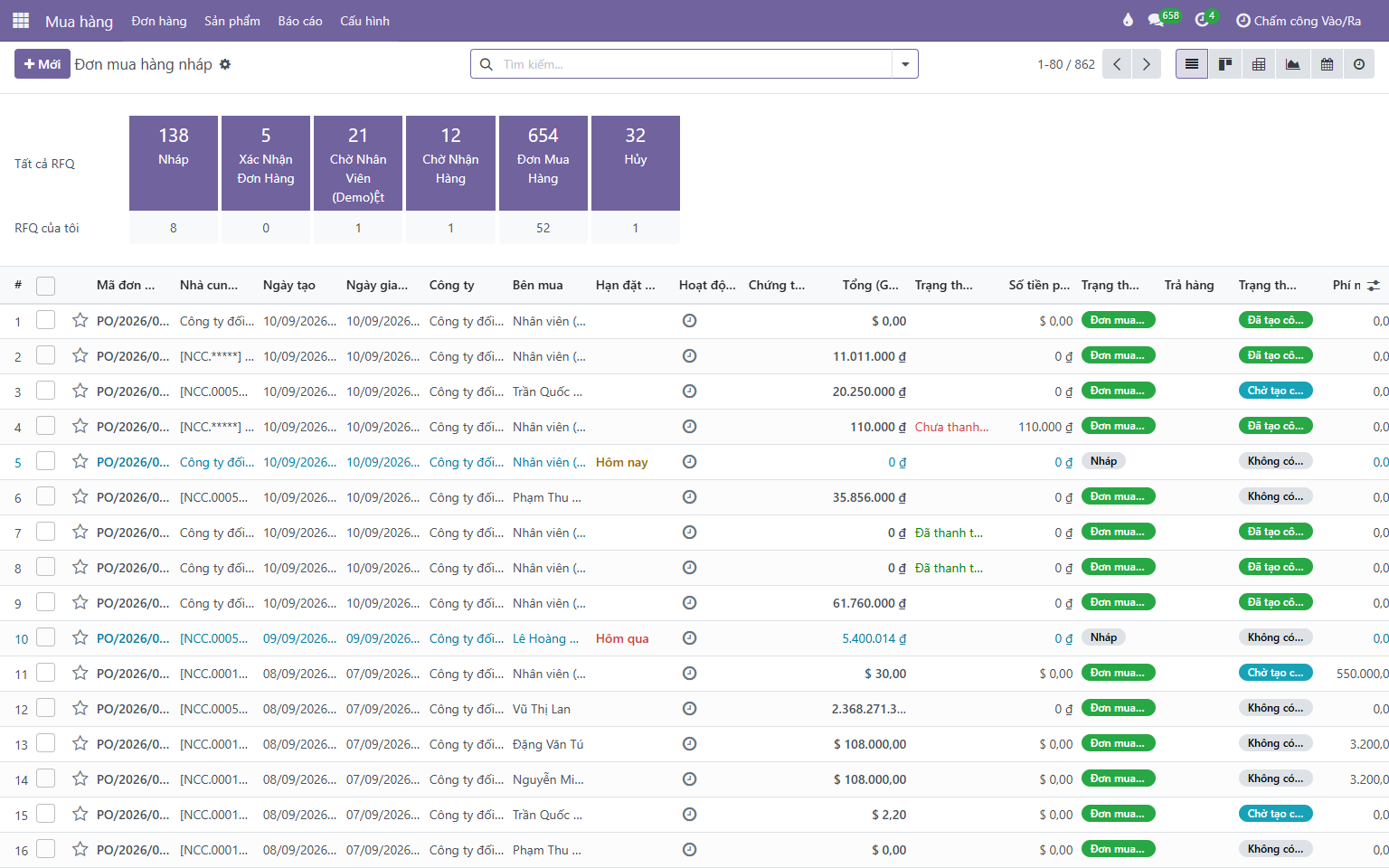Switch to the pivot table view
1389x868 pixels.
[x=1259, y=64]
